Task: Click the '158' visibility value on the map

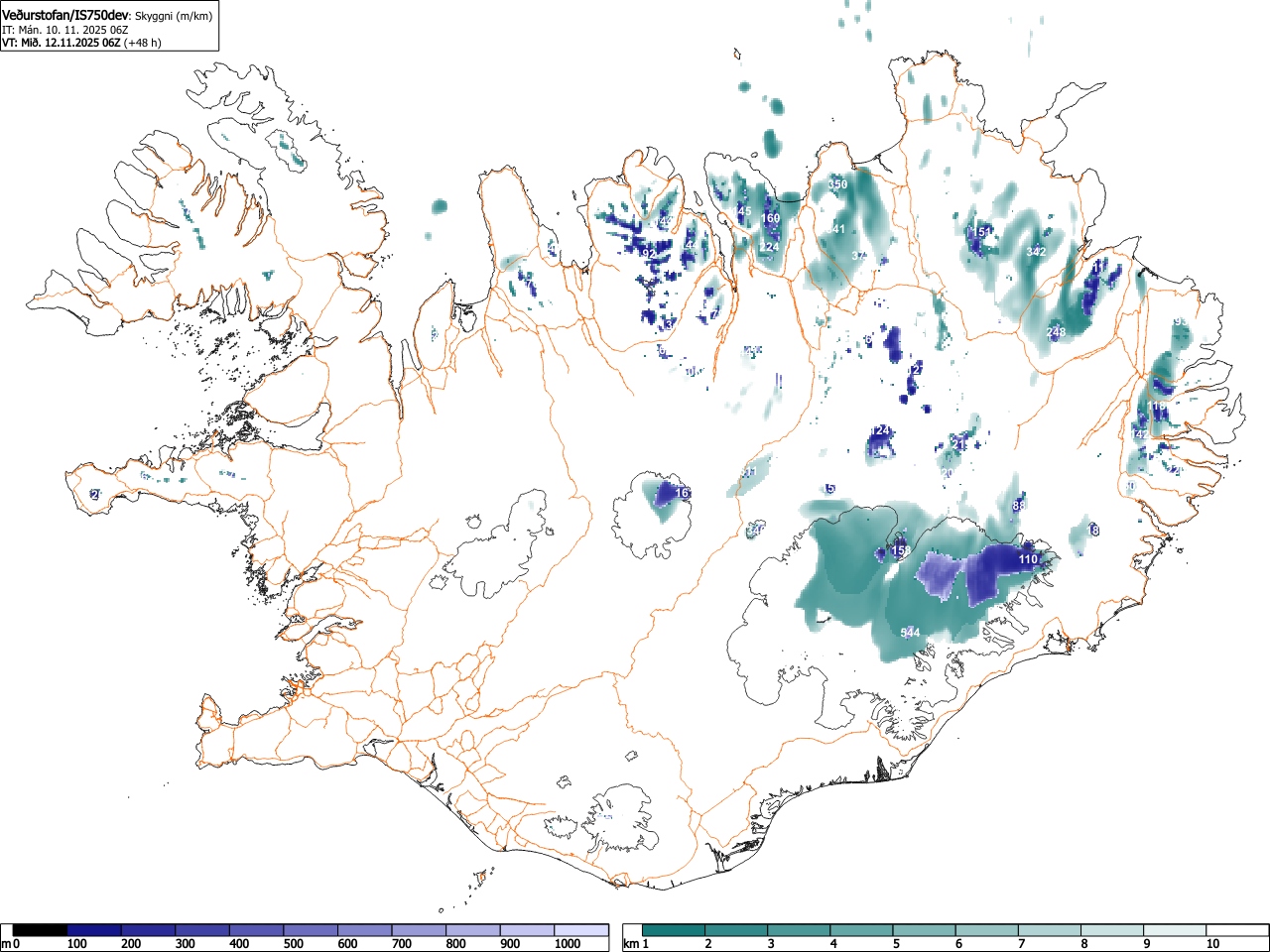Action: [901, 550]
